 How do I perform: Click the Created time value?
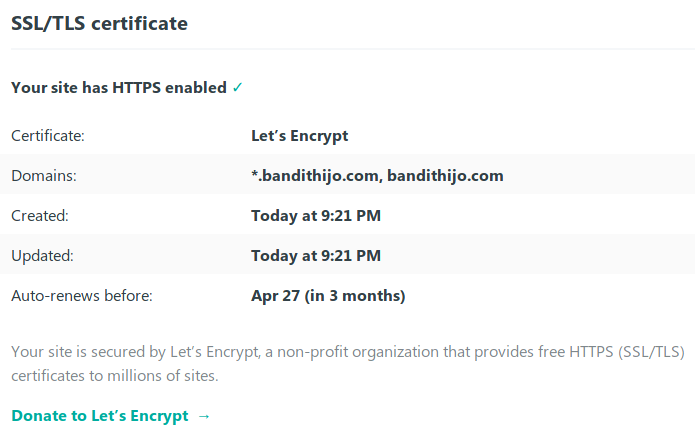316,216
